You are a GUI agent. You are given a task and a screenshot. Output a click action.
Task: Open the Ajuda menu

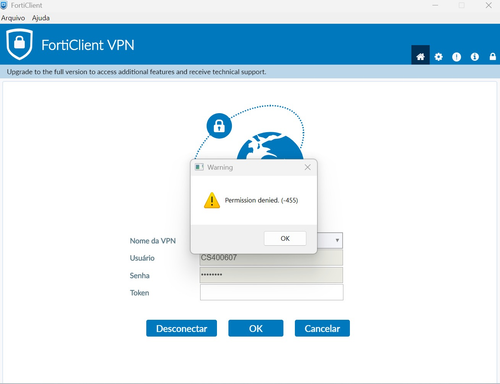pos(41,18)
